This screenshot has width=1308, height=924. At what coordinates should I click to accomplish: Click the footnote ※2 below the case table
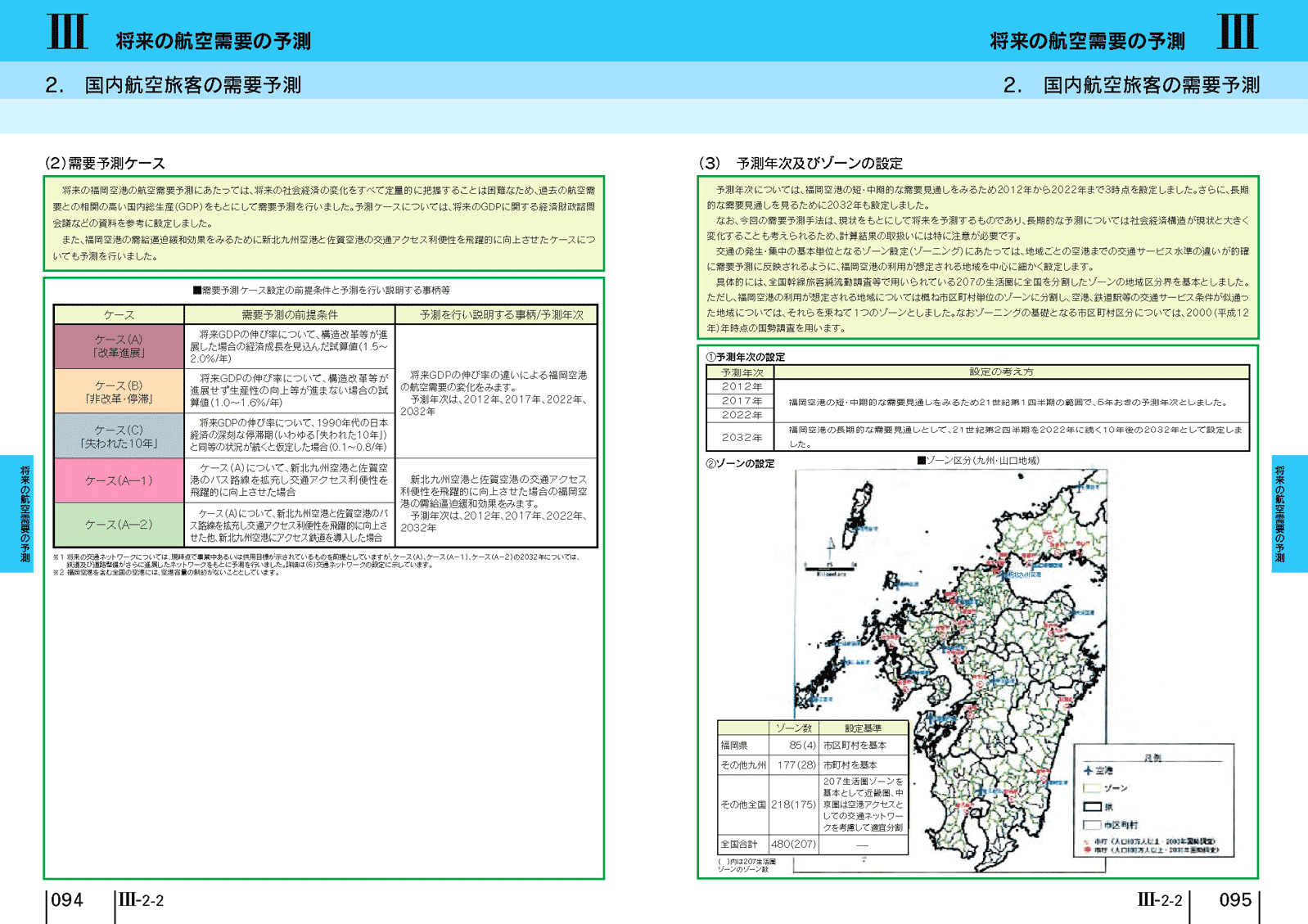click(167, 572)
